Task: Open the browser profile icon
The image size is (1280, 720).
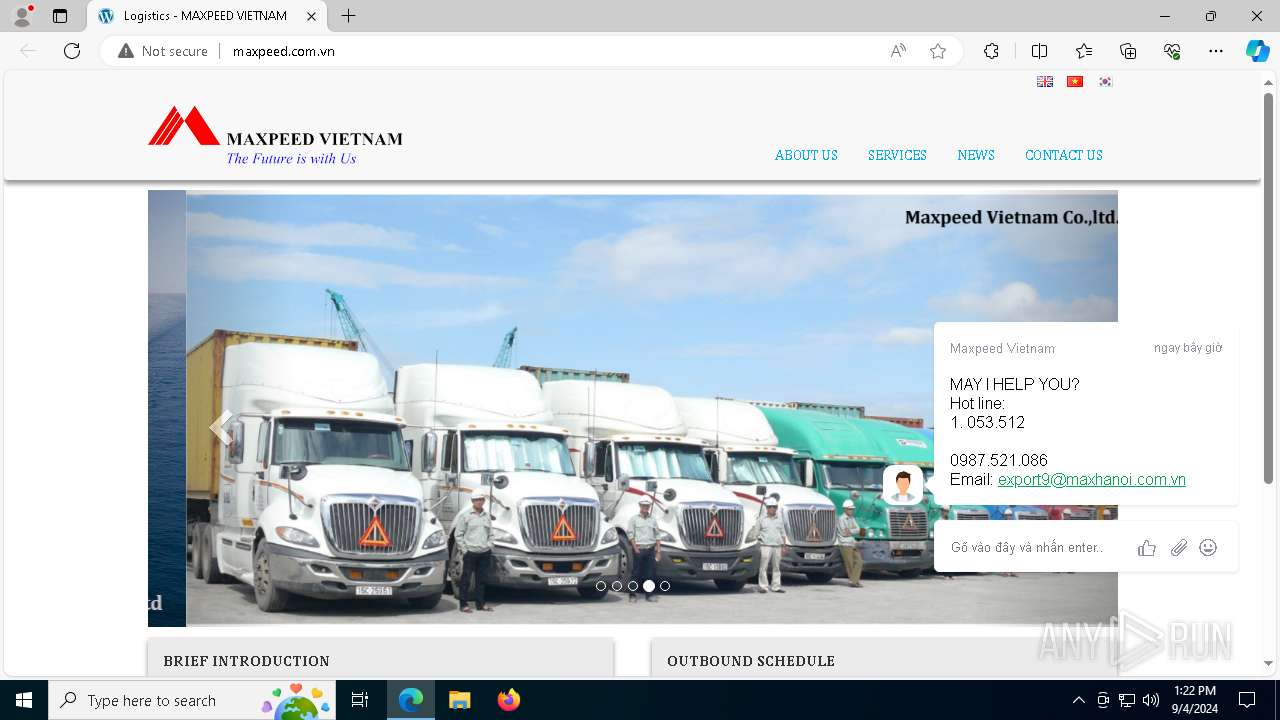Action: (x=22, y=16)
